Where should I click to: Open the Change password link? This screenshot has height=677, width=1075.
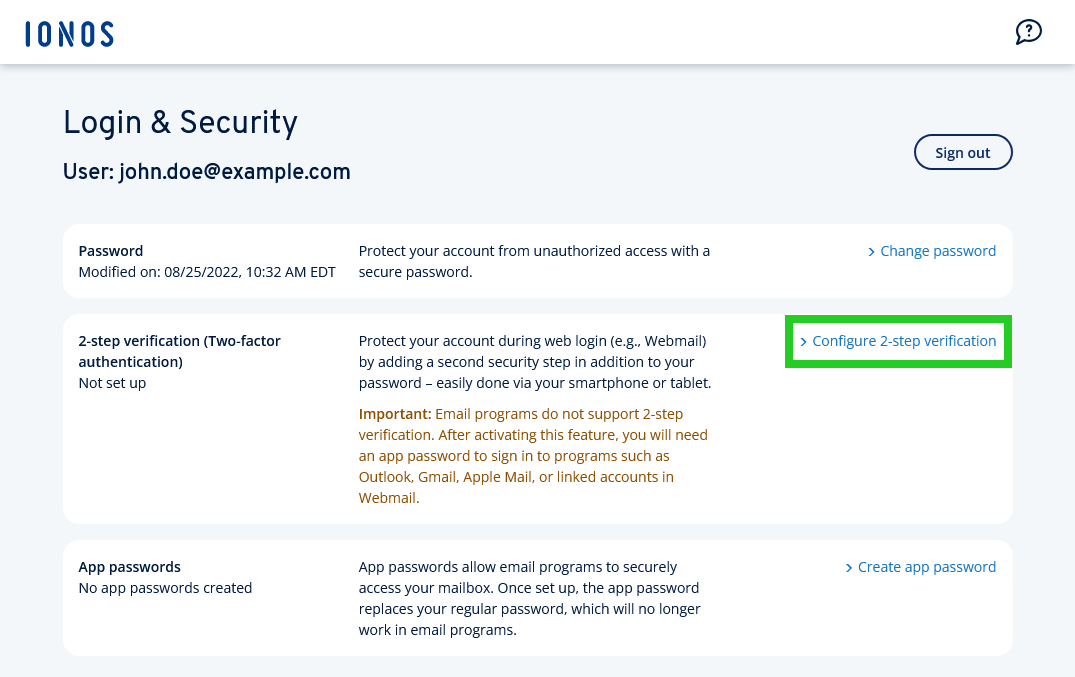pos(937,251)
